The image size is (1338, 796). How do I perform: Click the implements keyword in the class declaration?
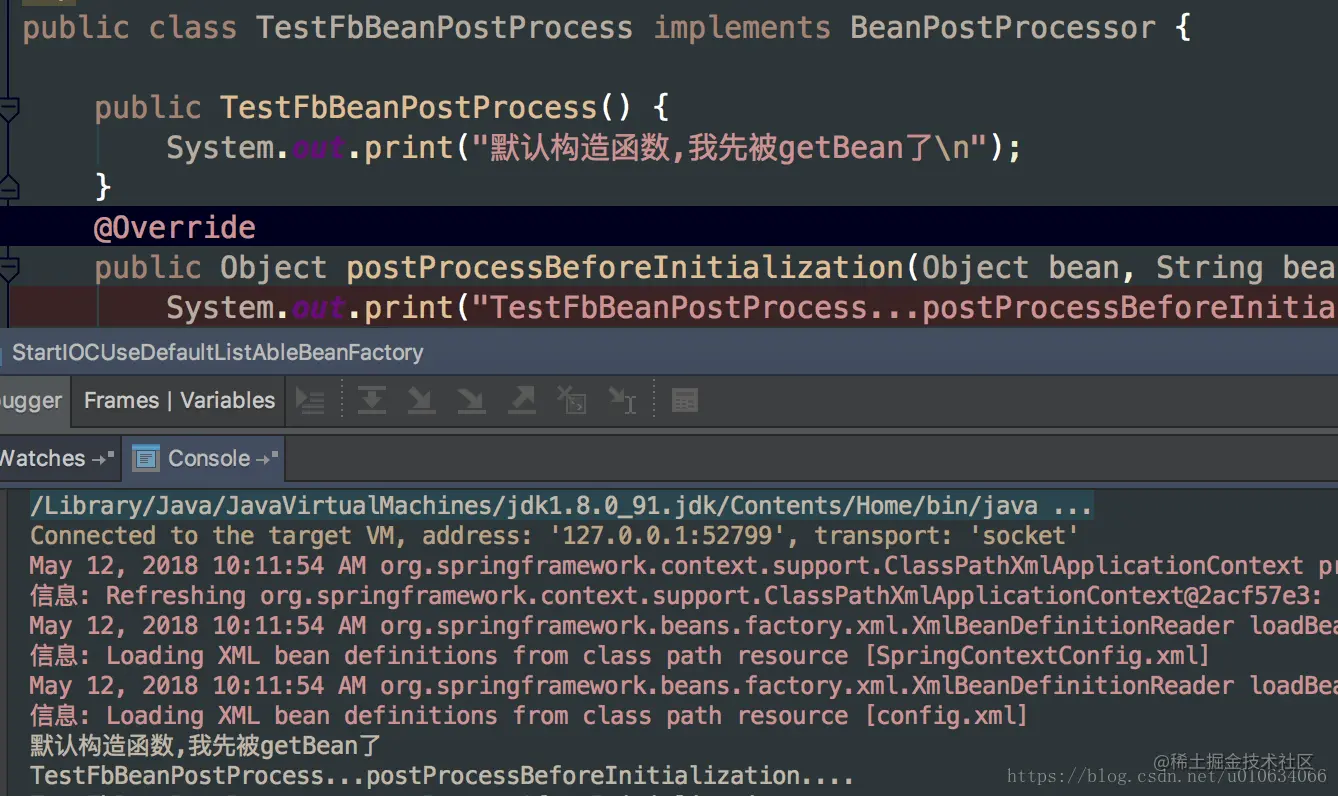click(742, 27)
